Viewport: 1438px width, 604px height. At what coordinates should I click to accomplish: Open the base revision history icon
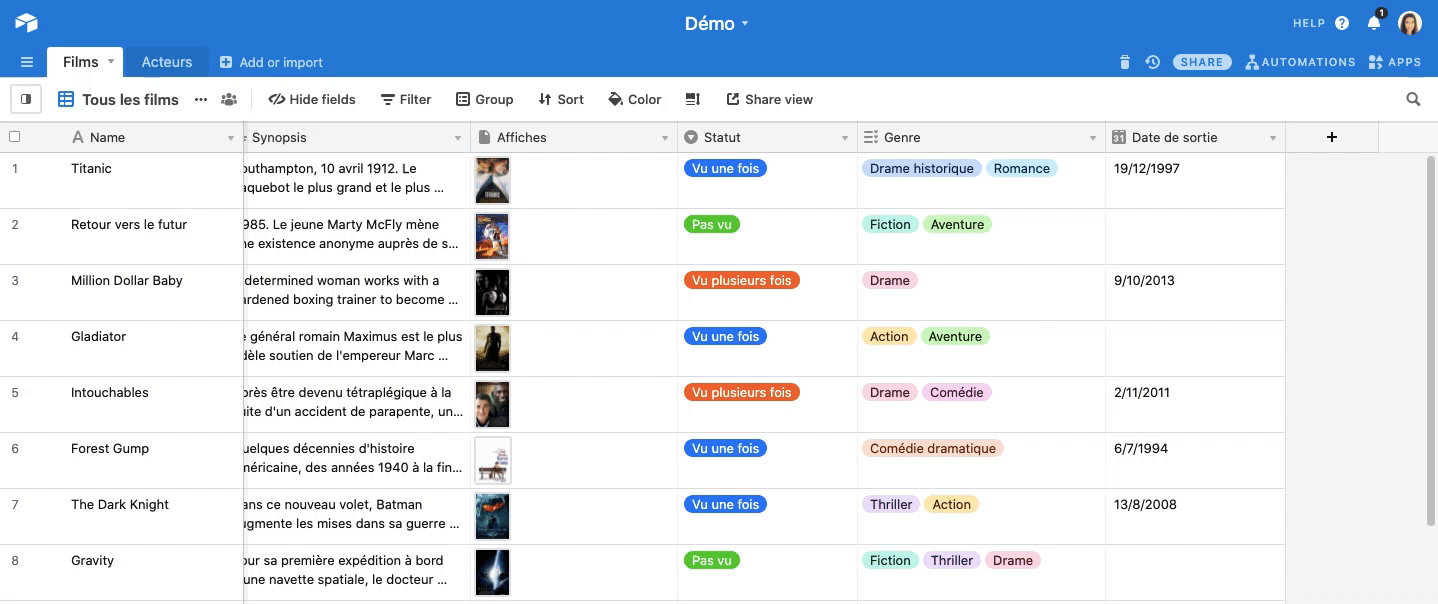click(x=1153, y=62)
